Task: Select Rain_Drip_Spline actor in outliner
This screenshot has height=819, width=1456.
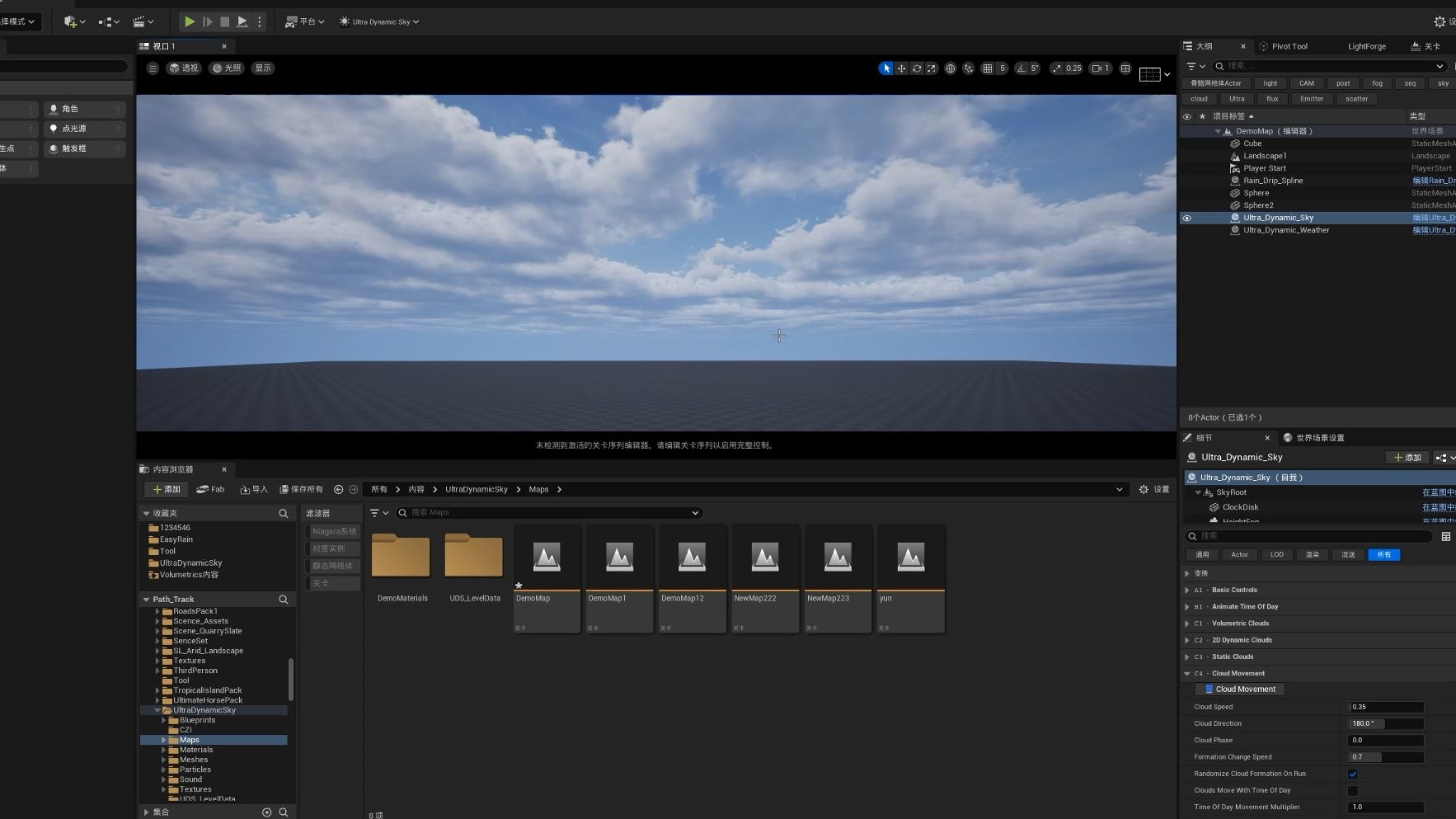Action: (1273, 181)
